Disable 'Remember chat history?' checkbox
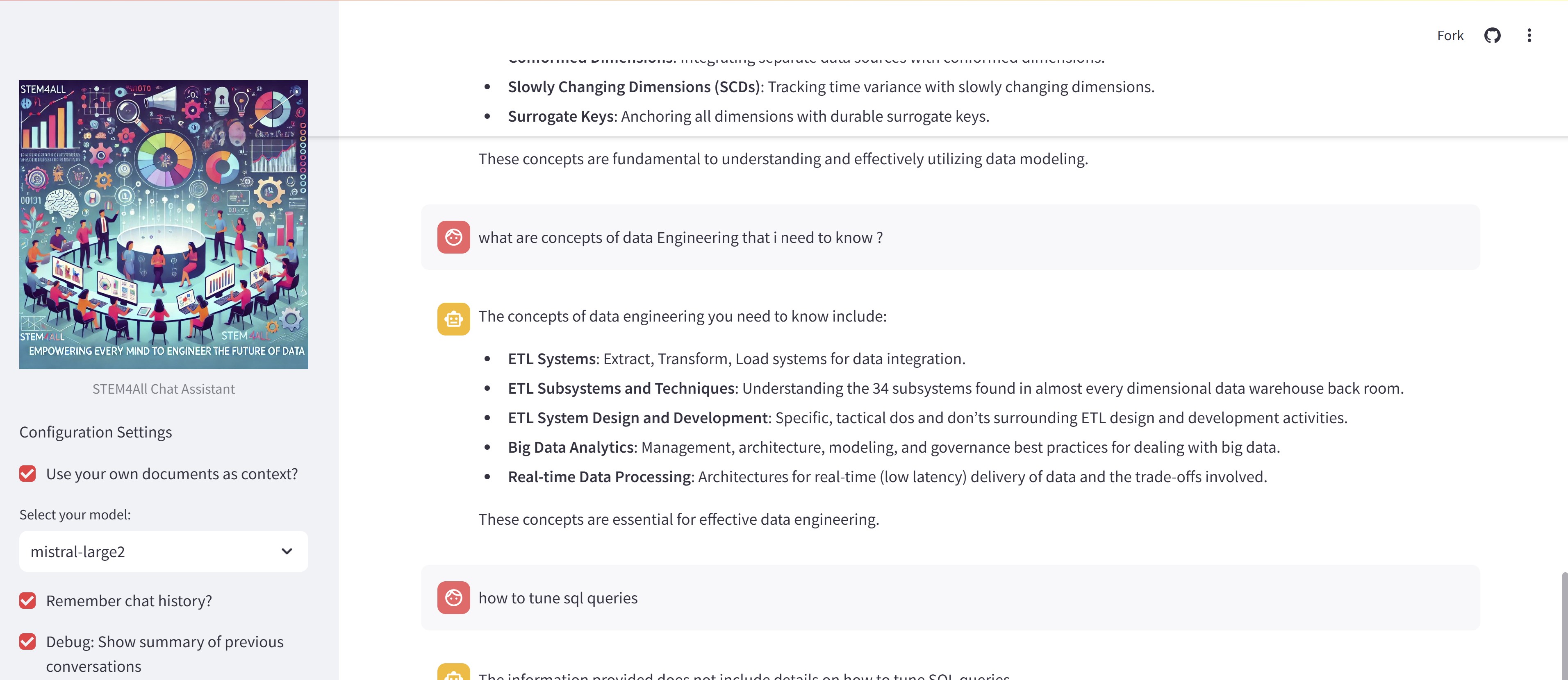Image resolution: width=1568 pixels, height=680 pixels. (x=27, y=601)
